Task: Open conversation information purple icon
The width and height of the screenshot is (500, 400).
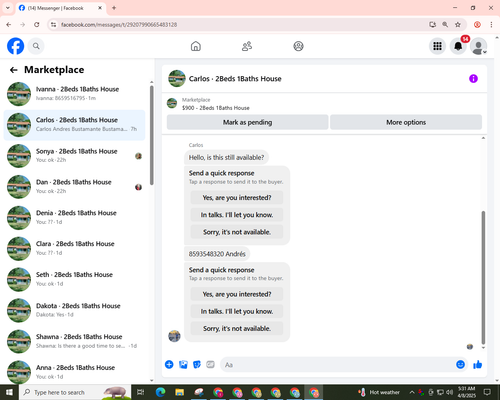Action: pos(473,79)
